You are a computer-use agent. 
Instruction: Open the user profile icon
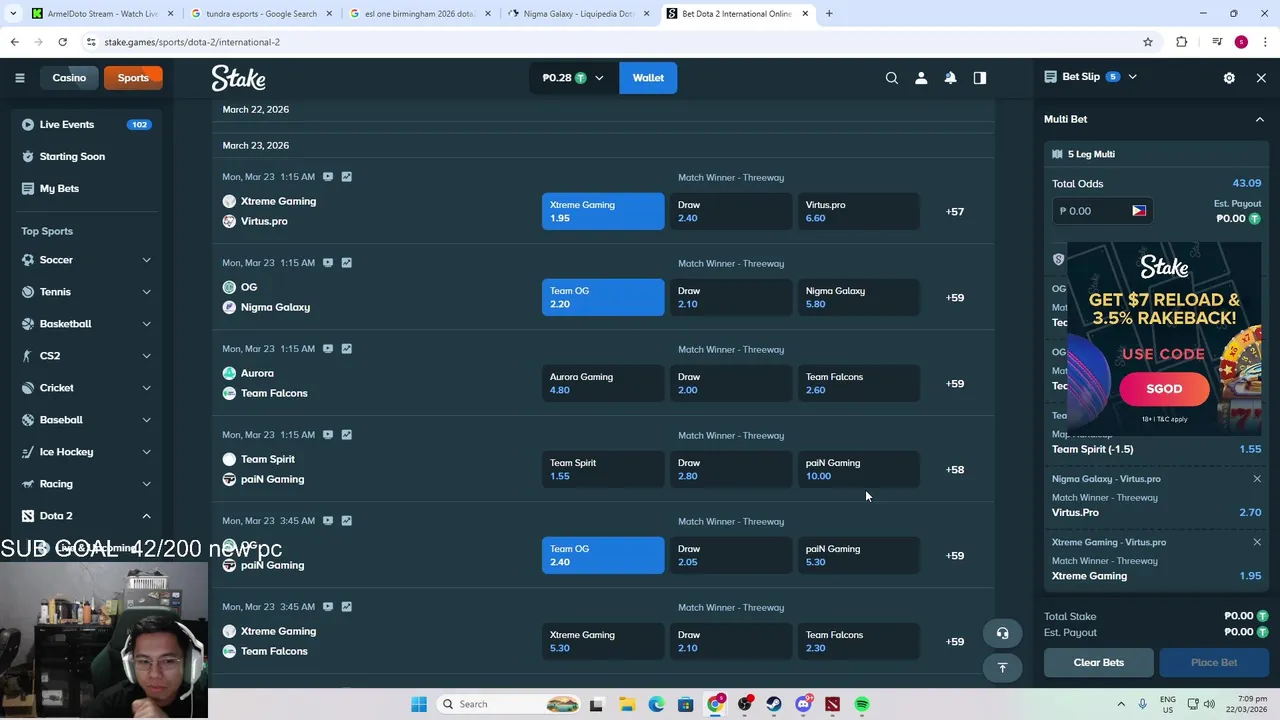(x=921, y=78)
